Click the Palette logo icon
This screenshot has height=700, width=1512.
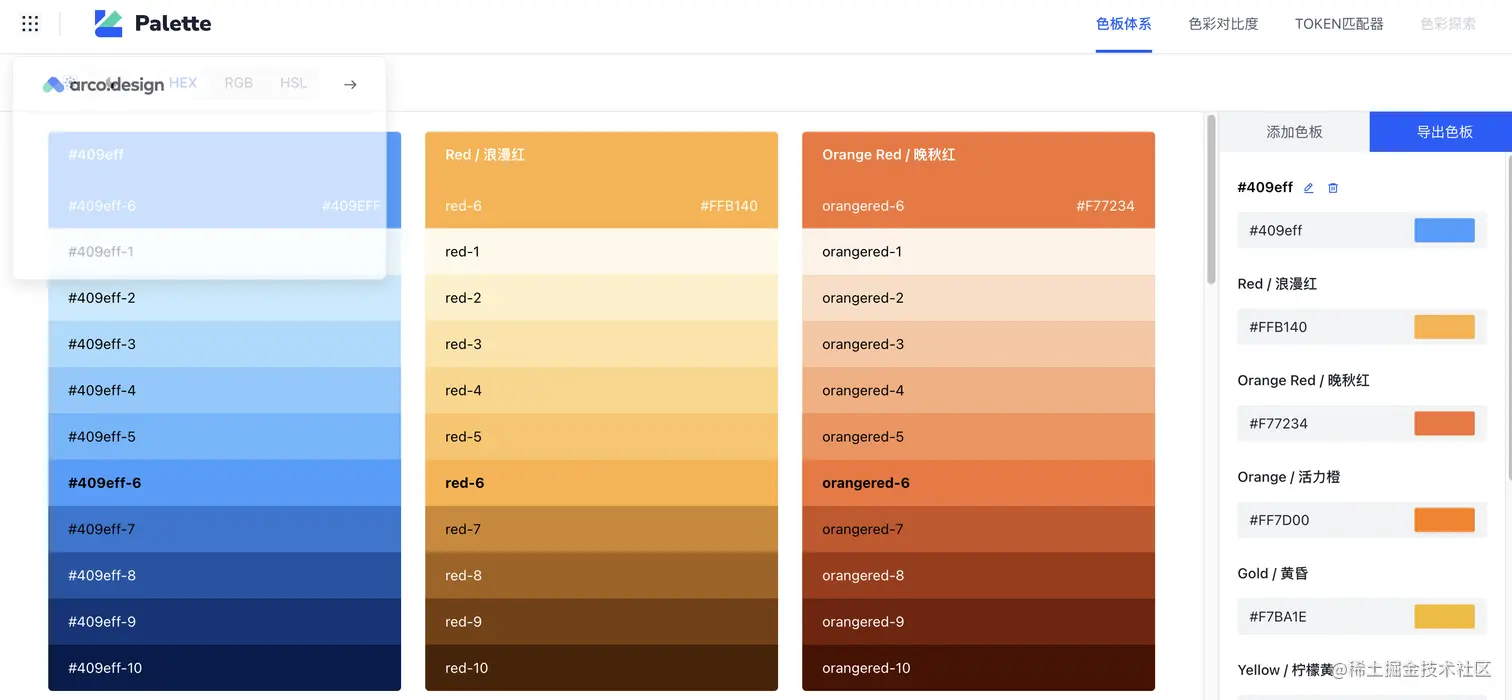pos(108,24)
